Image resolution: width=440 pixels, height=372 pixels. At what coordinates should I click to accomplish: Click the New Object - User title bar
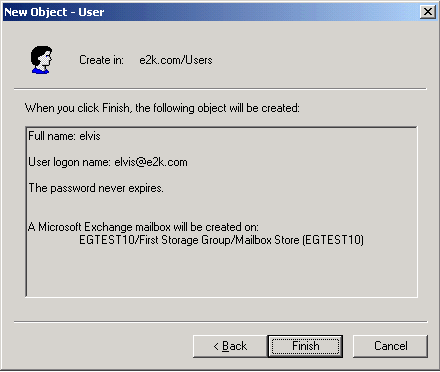[210, 12]
